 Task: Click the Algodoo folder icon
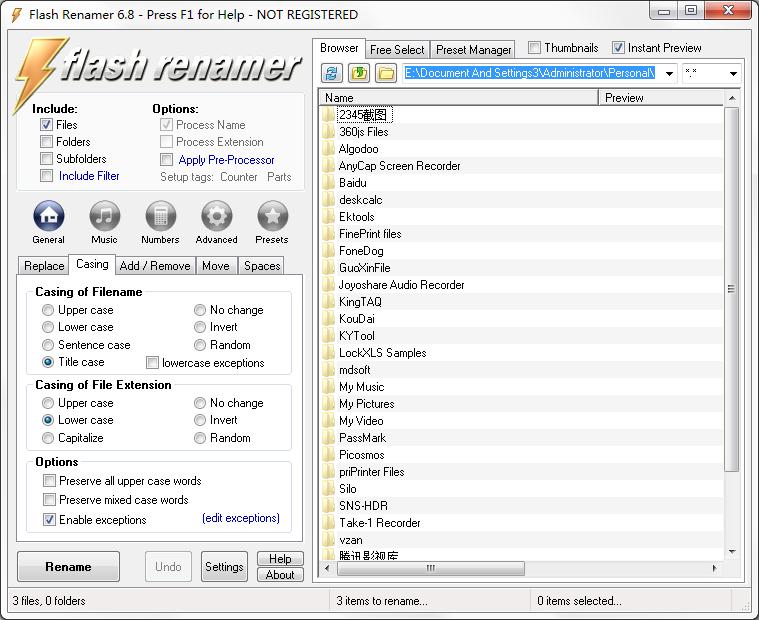tap(329, 149)
